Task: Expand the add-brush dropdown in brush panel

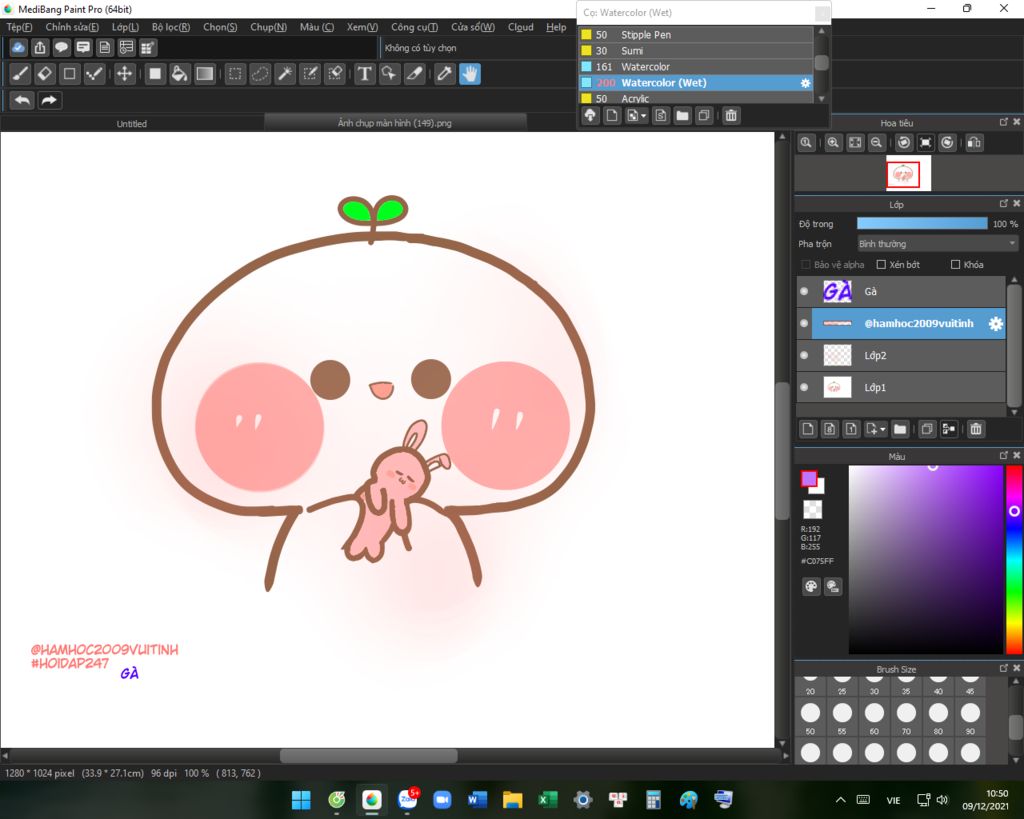Action: (644, 116)
